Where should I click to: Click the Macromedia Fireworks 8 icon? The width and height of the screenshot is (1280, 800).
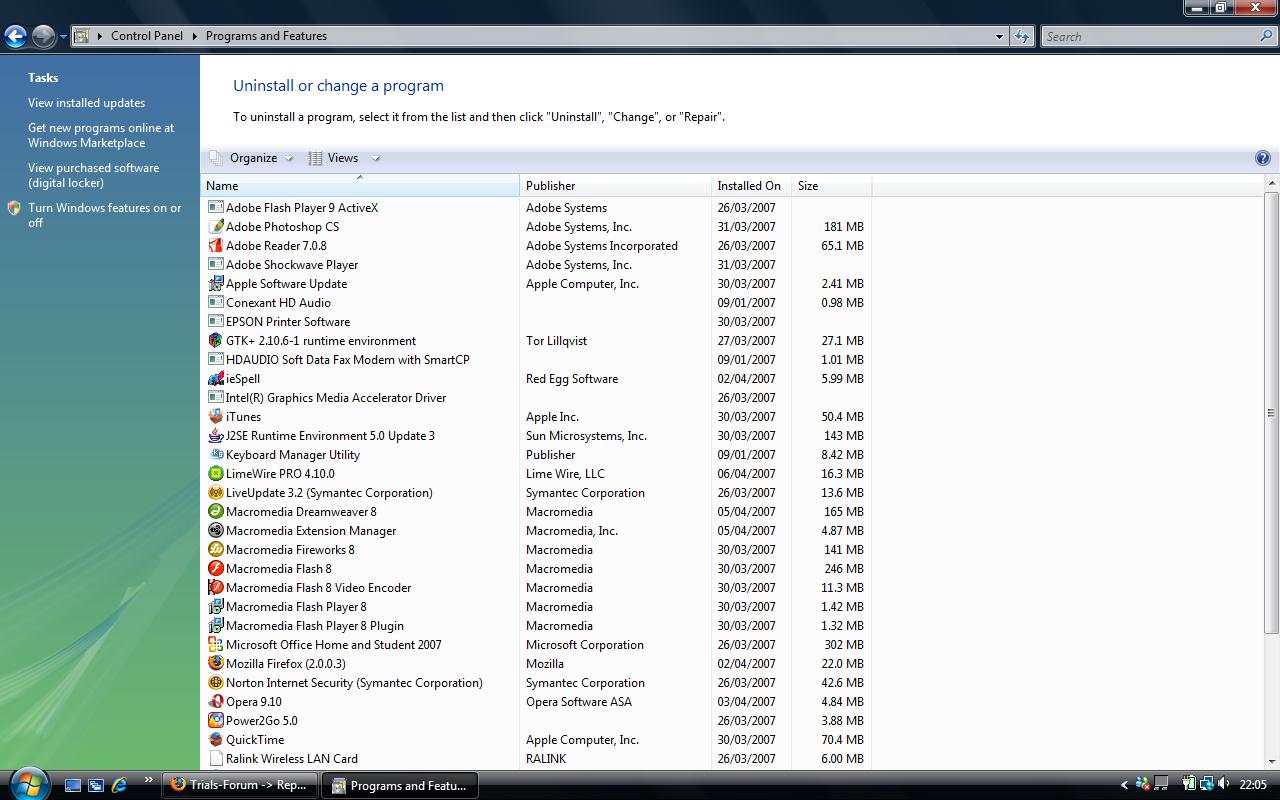point(215,550)
